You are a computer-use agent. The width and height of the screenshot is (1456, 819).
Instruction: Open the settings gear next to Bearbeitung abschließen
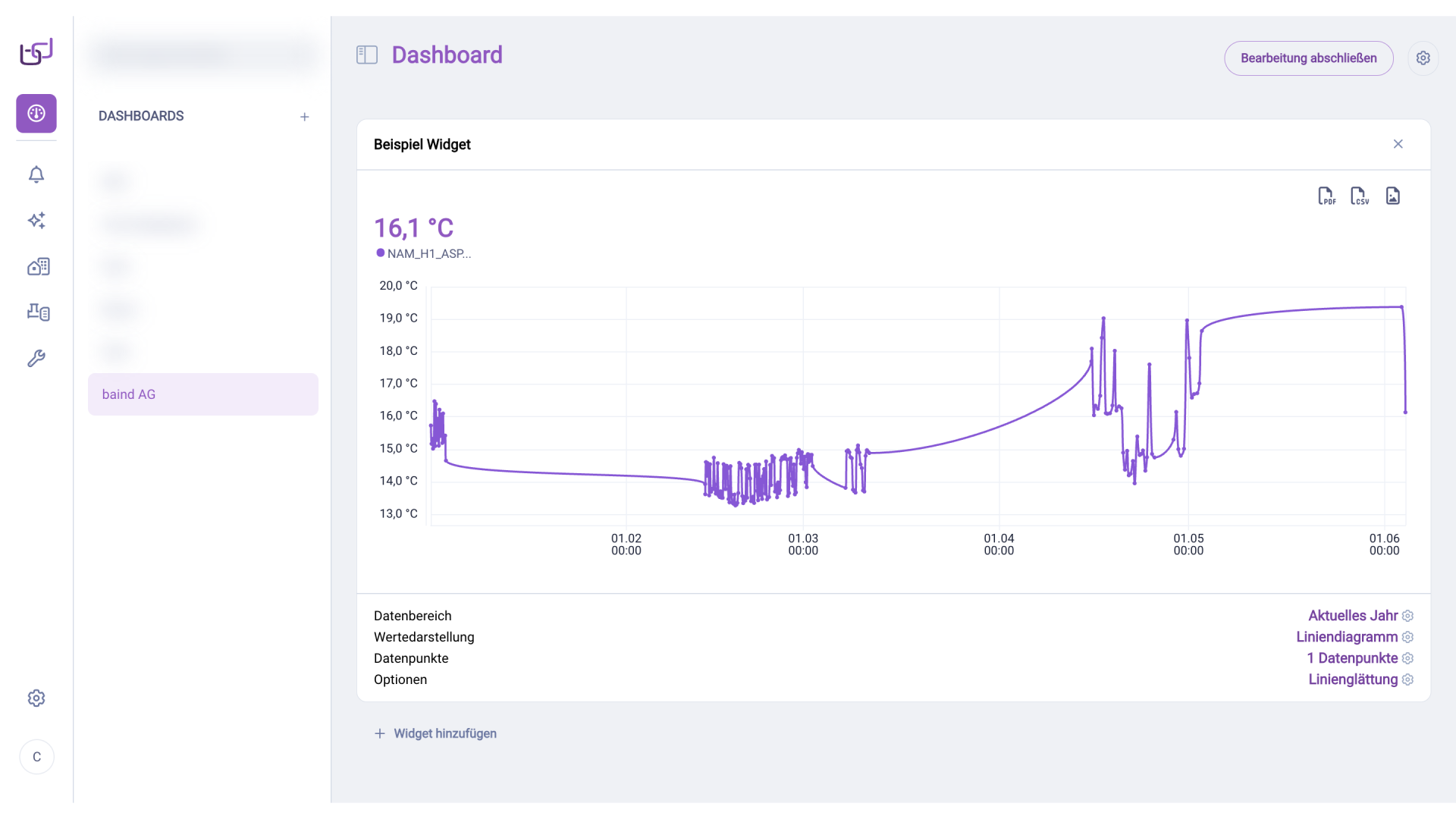coord(1423,58)
